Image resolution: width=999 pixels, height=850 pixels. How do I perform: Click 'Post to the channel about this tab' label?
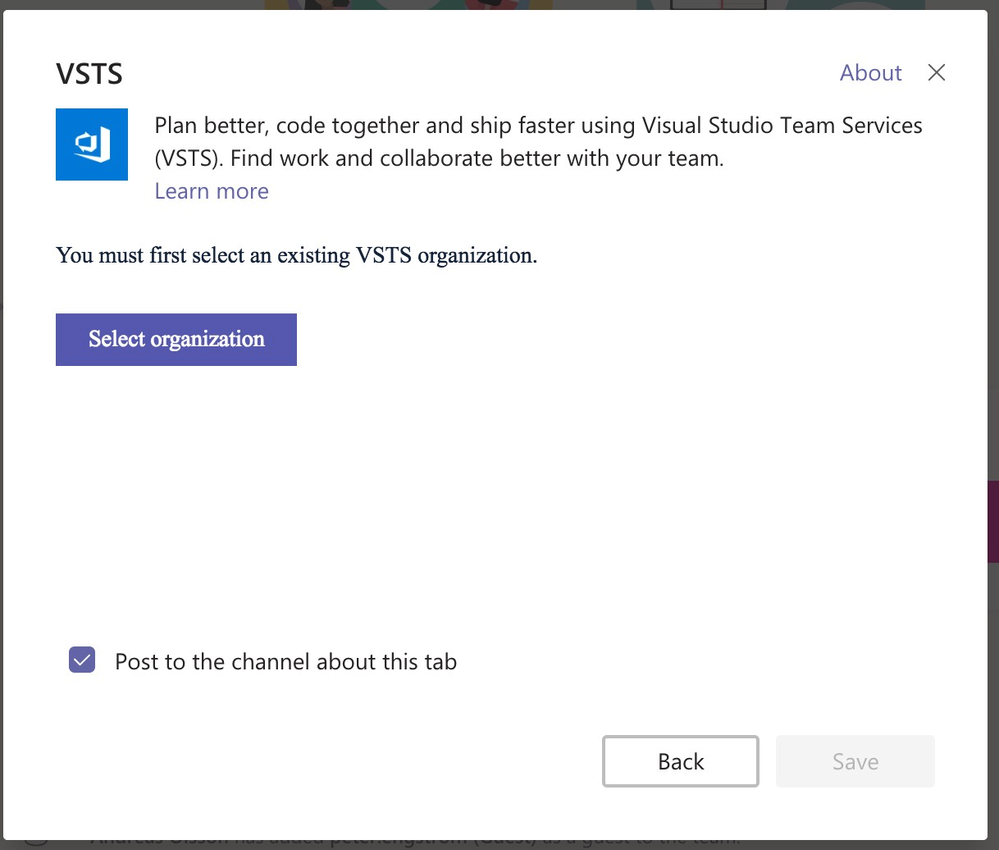pyautogui.click(x=285, y=661)
